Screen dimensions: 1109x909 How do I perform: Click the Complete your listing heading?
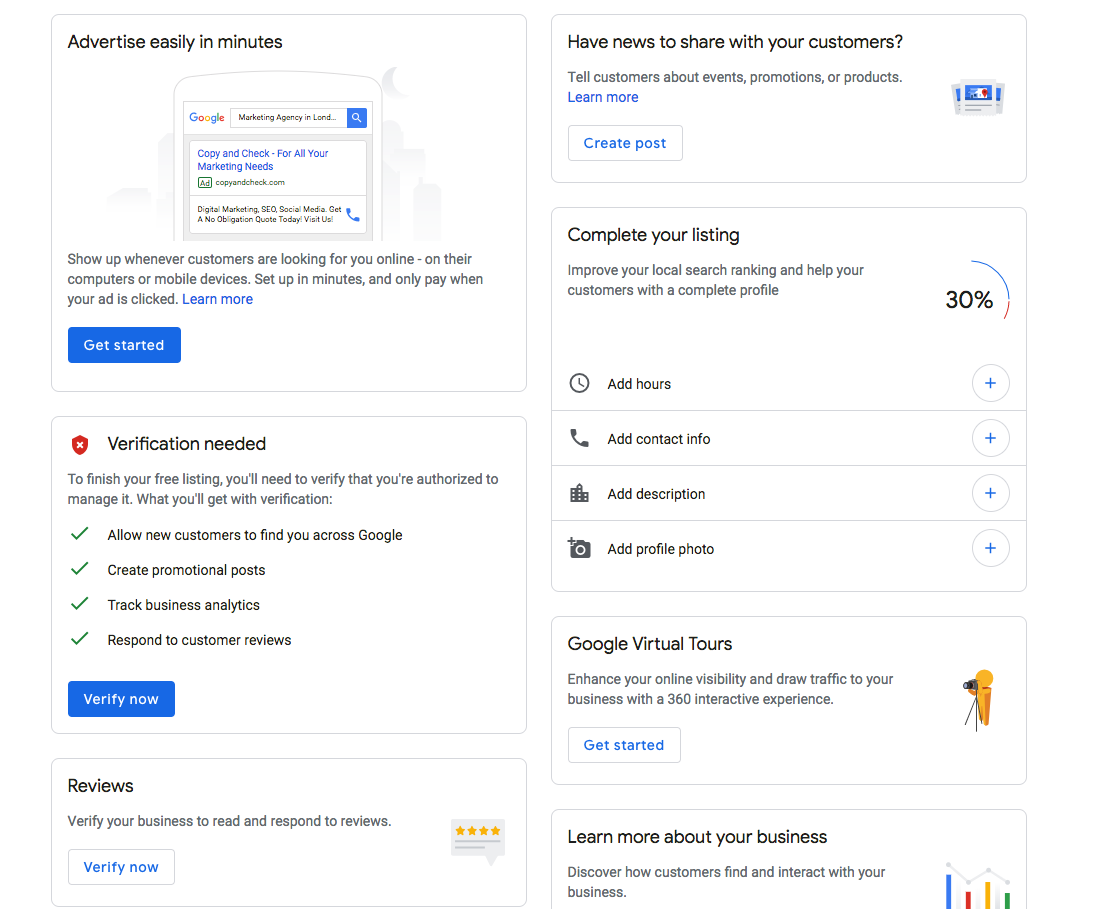(654, 235)
